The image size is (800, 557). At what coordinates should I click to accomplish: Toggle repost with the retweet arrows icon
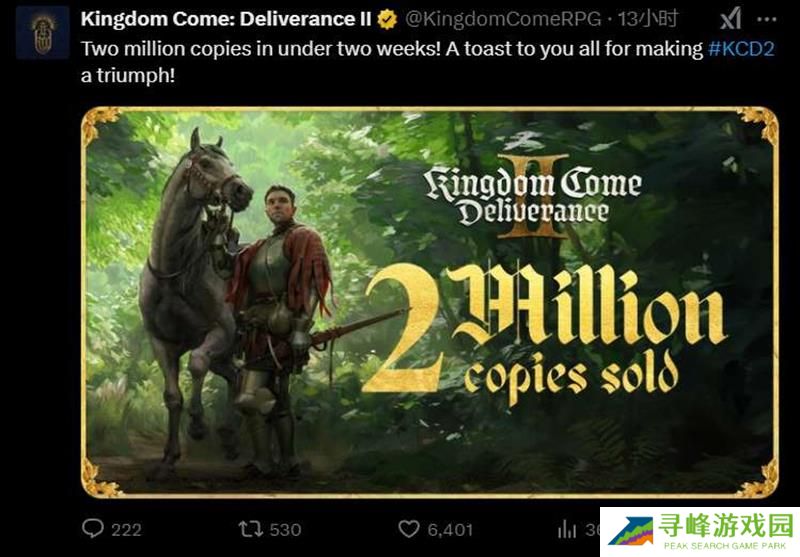point(248,529)
